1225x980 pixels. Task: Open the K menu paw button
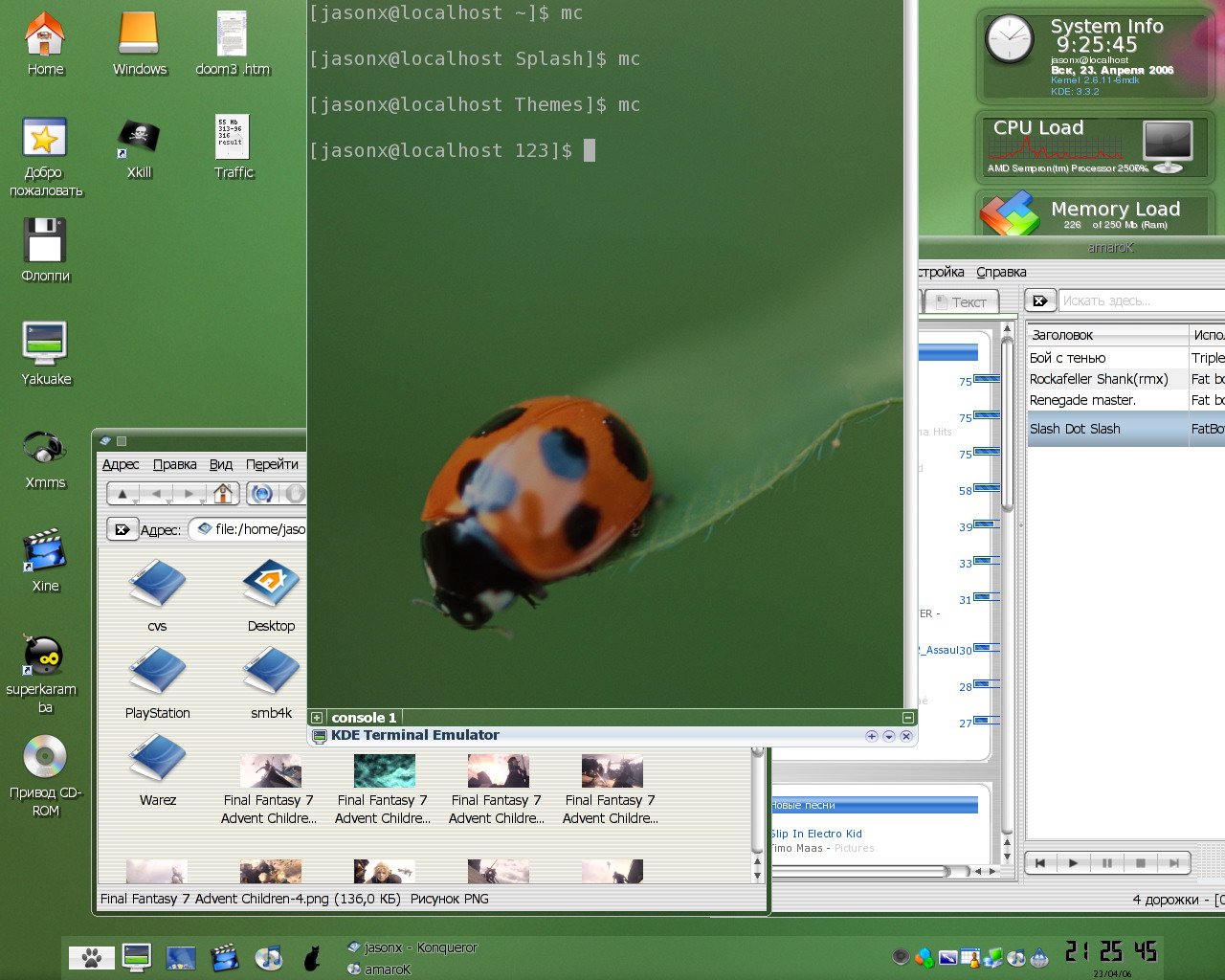92,957
